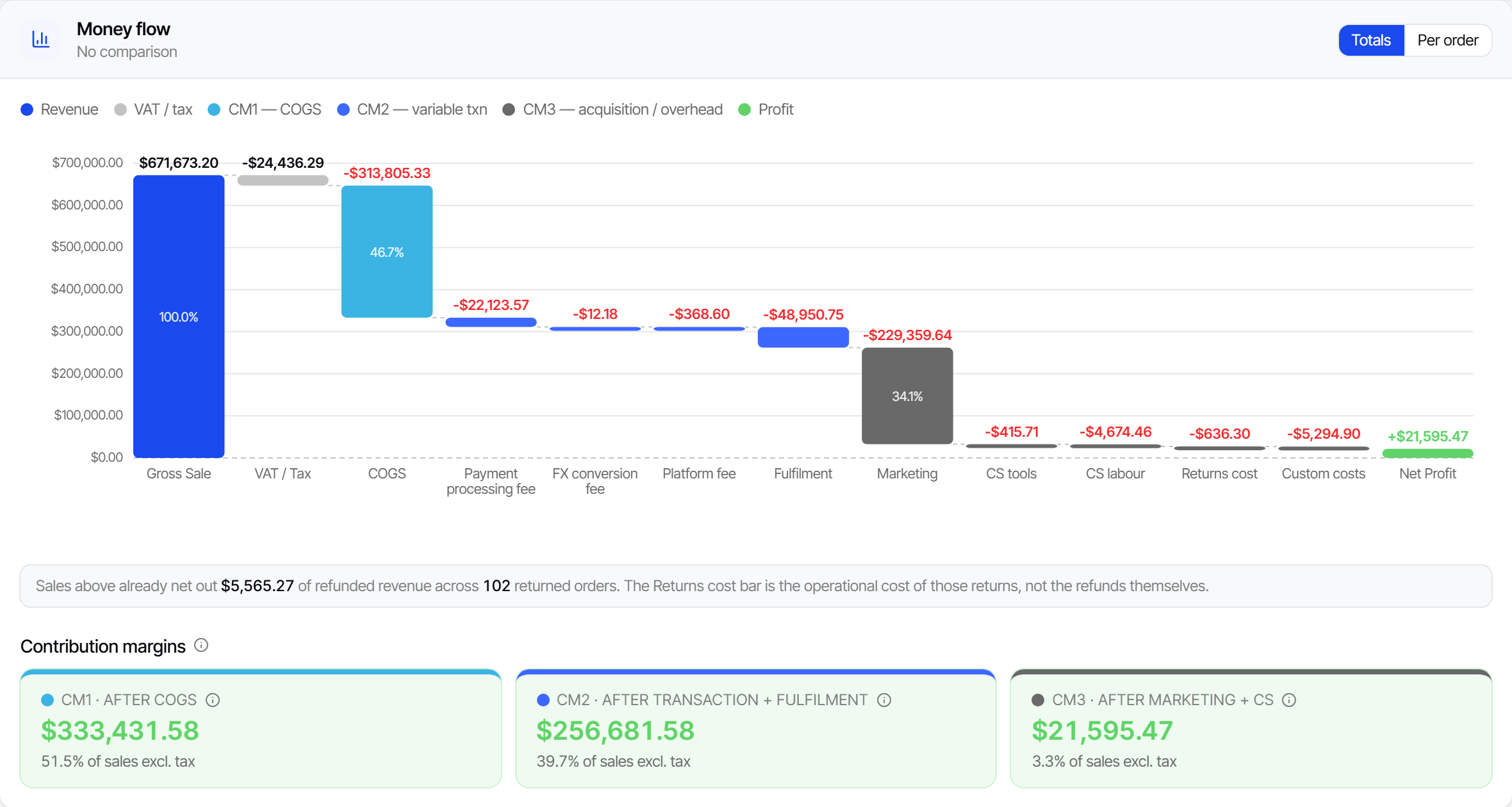Click the $333,431.58 CM1 amount
Image resolution: width=1512 pixels, height=807 pixels.
120,731
